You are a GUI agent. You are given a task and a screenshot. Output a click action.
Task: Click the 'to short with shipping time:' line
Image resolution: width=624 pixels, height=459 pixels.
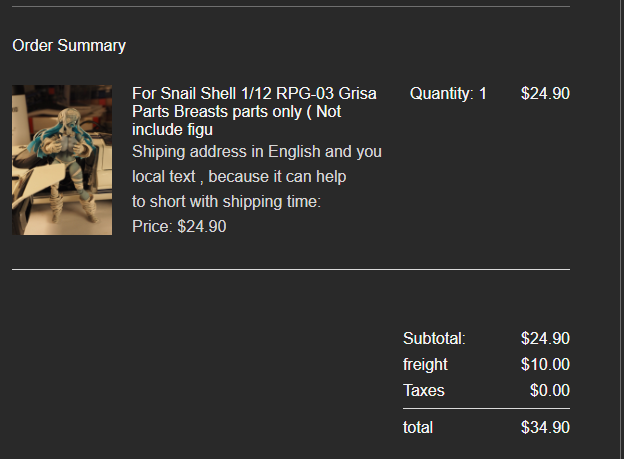(226, 201)
